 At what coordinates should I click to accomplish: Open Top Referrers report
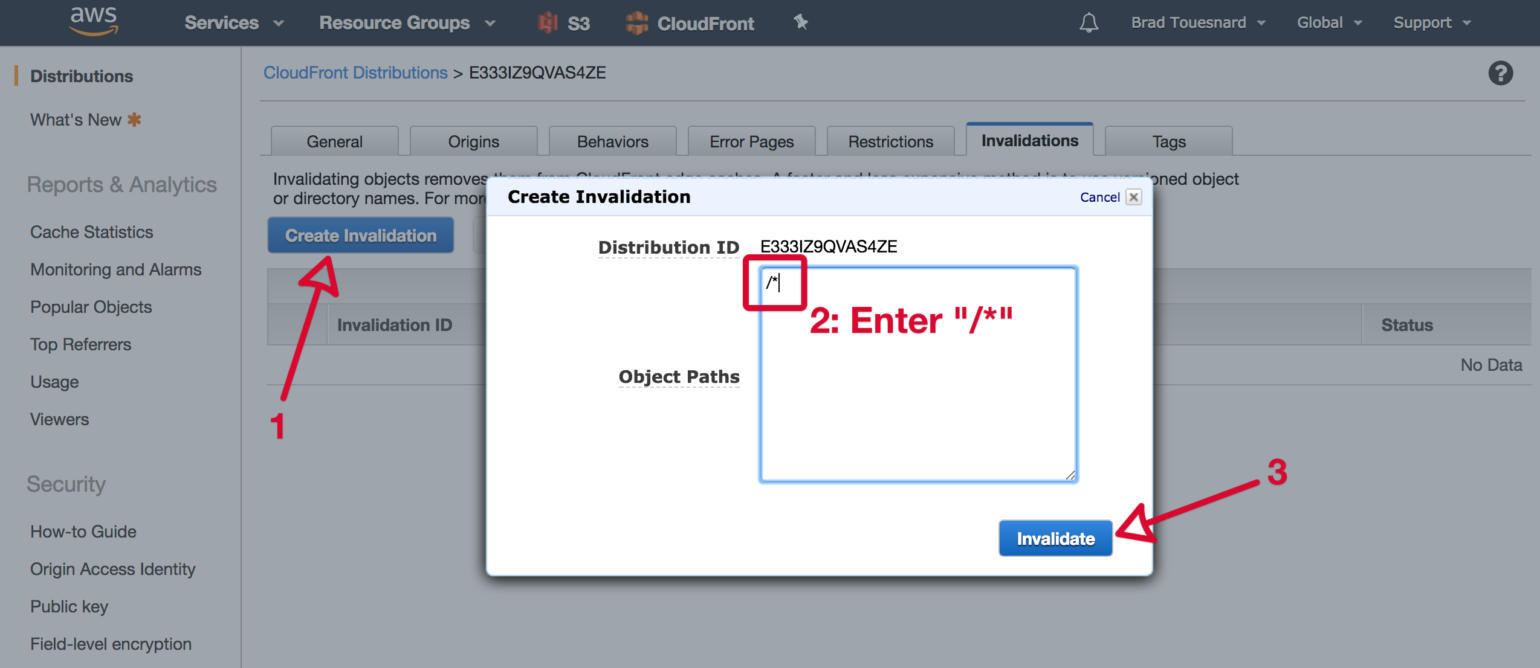click(81, 345)
